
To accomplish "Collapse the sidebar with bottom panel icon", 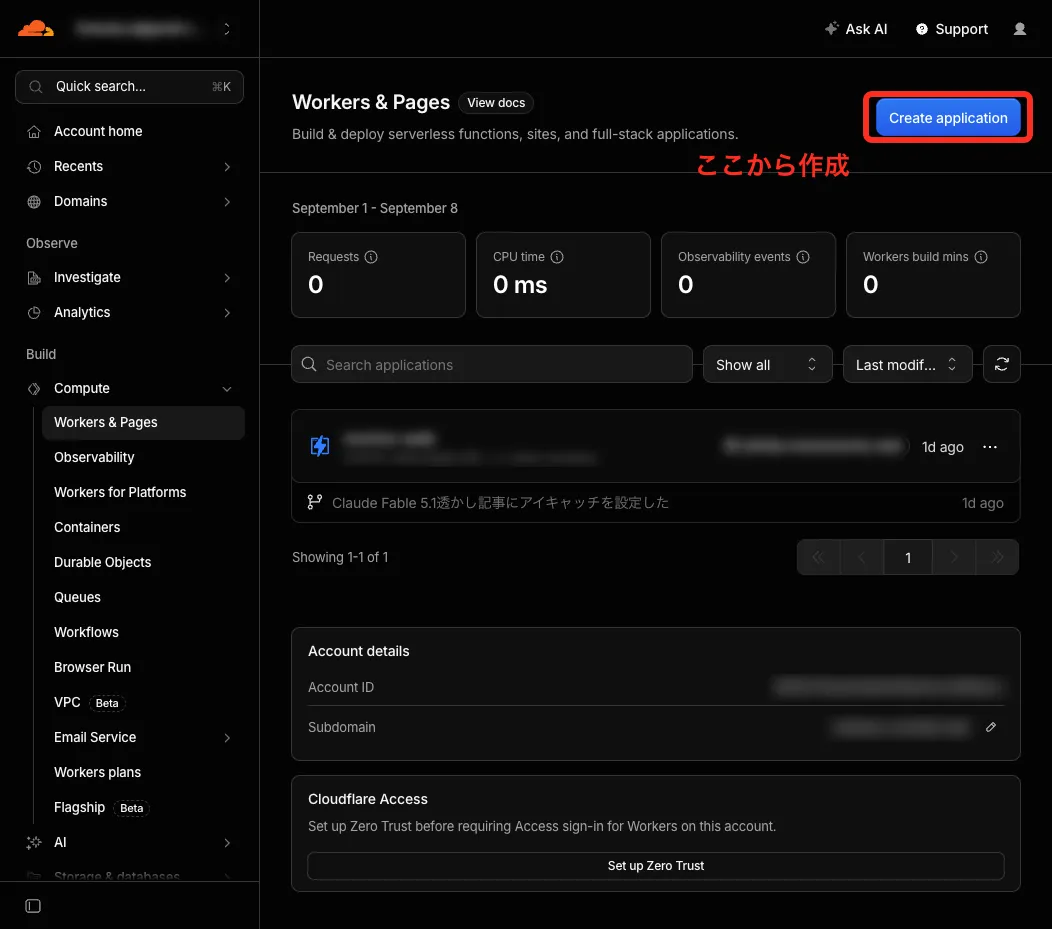I will pos(33,906).
